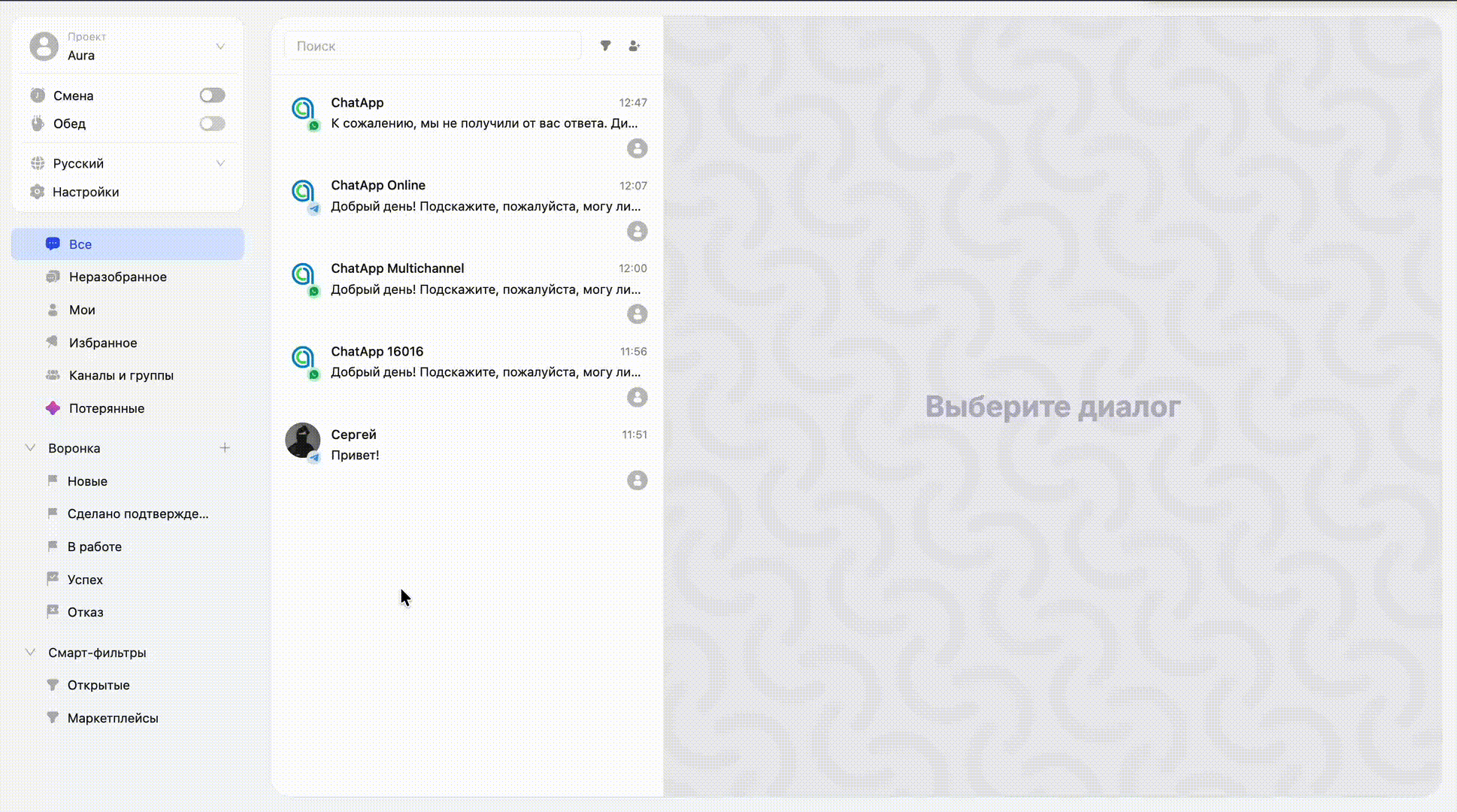Click Сергей's profile photo
Viewport: 1457px width, 812px height.
(x=303, y=440)
